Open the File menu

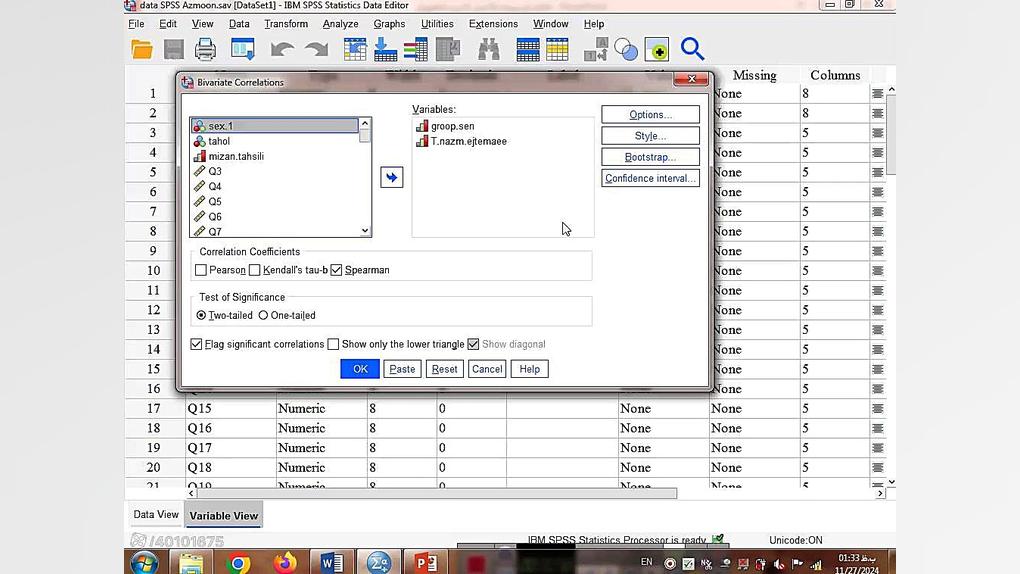coord(136,24)
